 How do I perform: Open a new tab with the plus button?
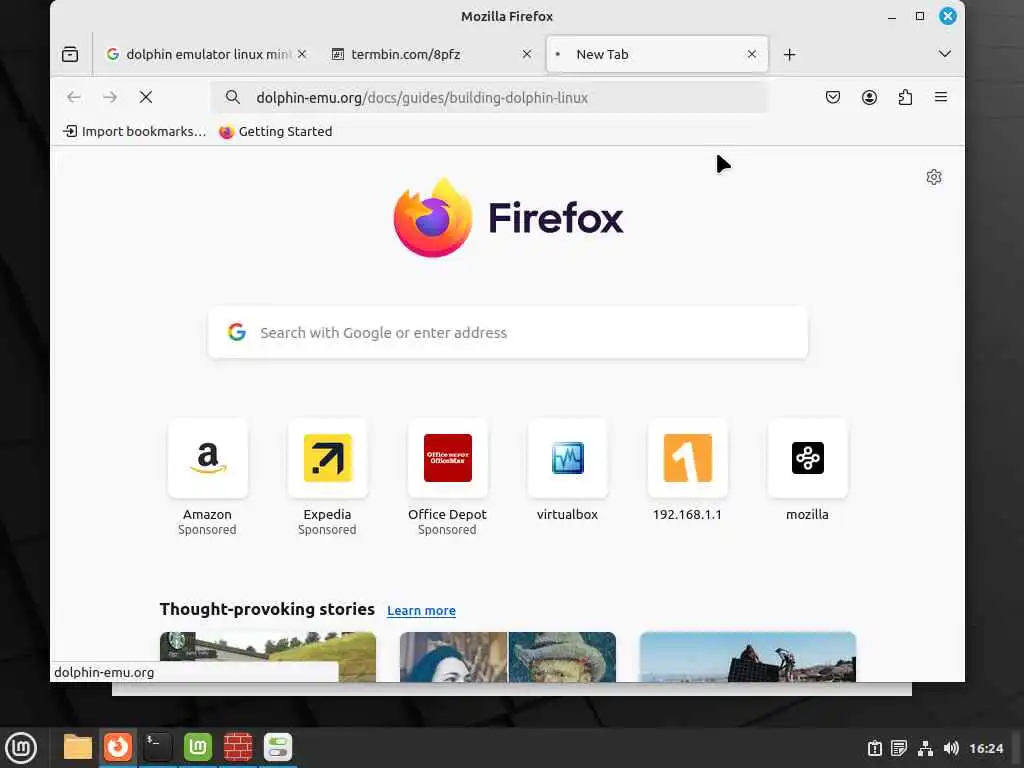(x=790, y=54)
